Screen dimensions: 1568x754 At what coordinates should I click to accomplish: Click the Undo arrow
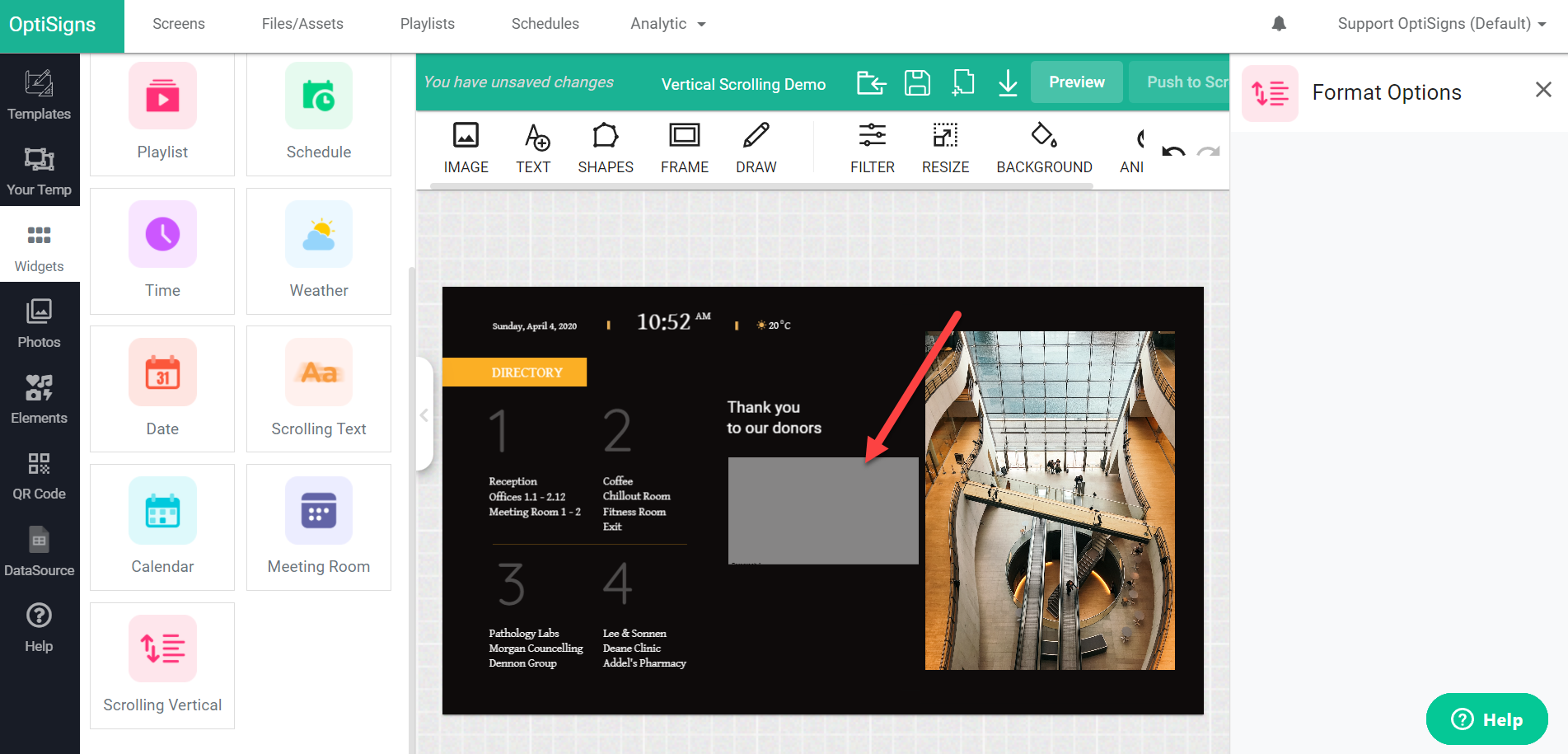click(1173, 152)
